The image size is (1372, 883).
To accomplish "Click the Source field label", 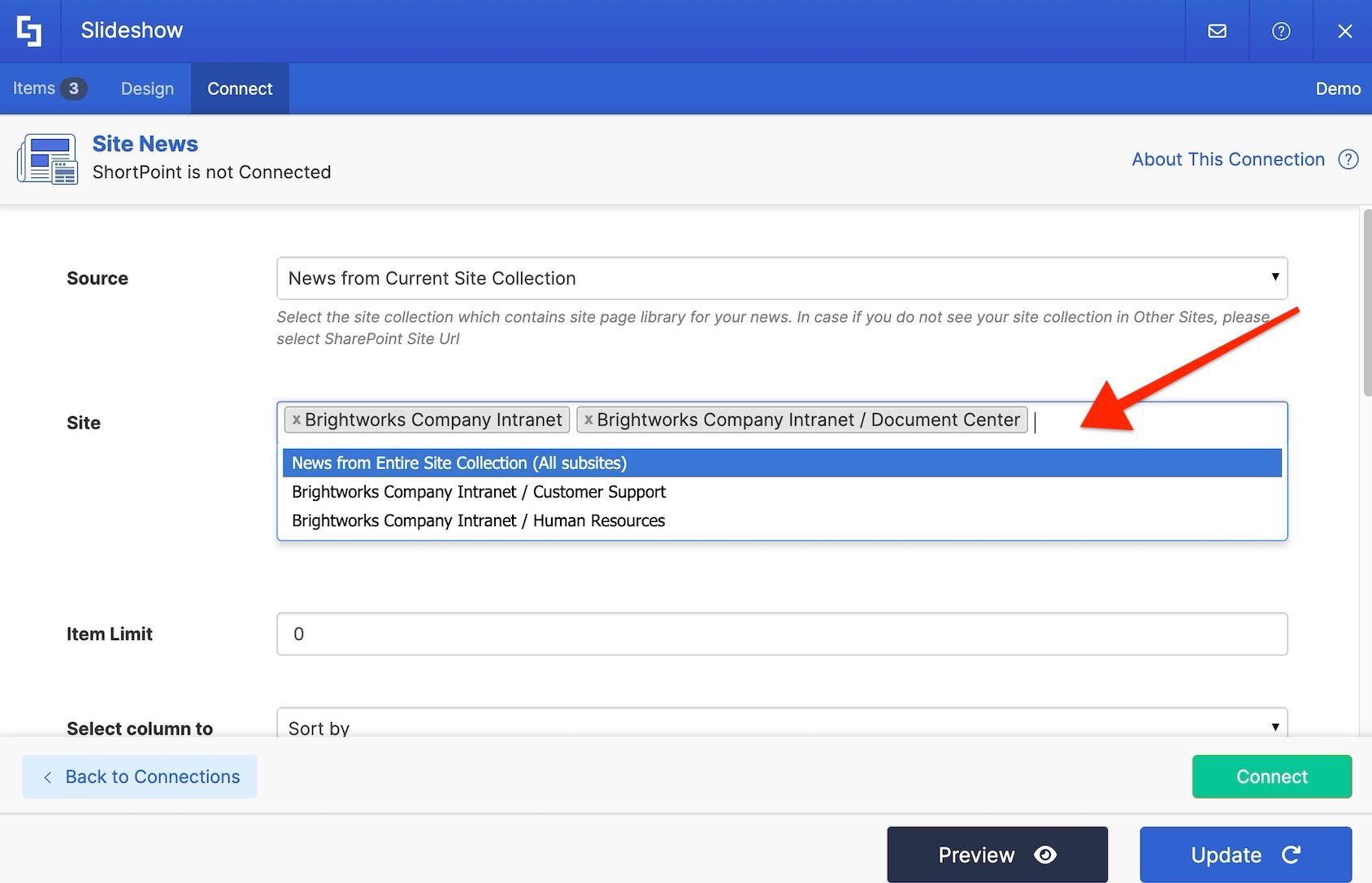I will point(98,278).
